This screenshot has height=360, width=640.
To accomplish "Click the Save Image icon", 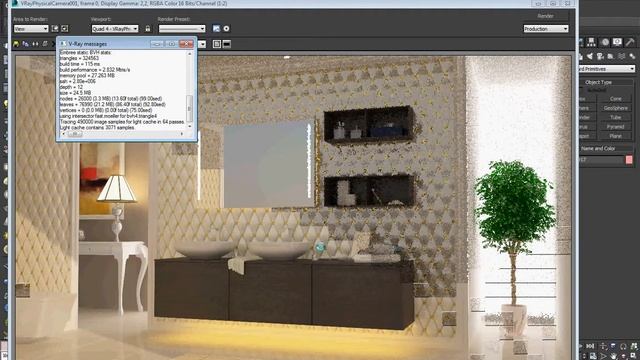I will click(16, 44).
